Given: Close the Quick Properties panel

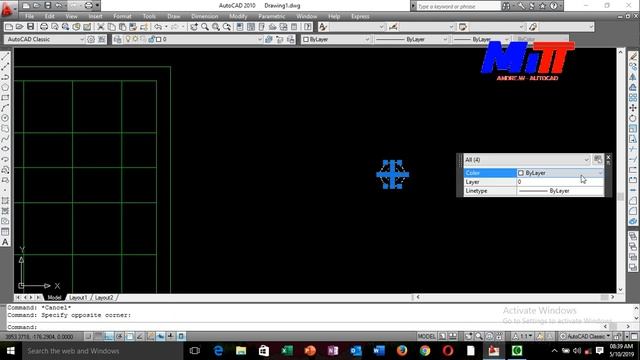Looking at the screenshot, I should tap(608, 157).
